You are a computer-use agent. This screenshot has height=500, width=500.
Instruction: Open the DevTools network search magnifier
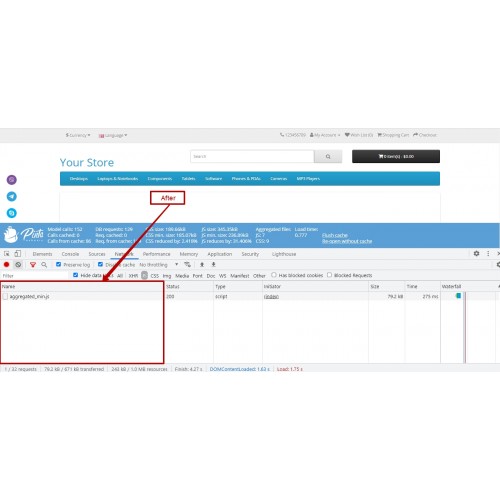coord(44,265)
